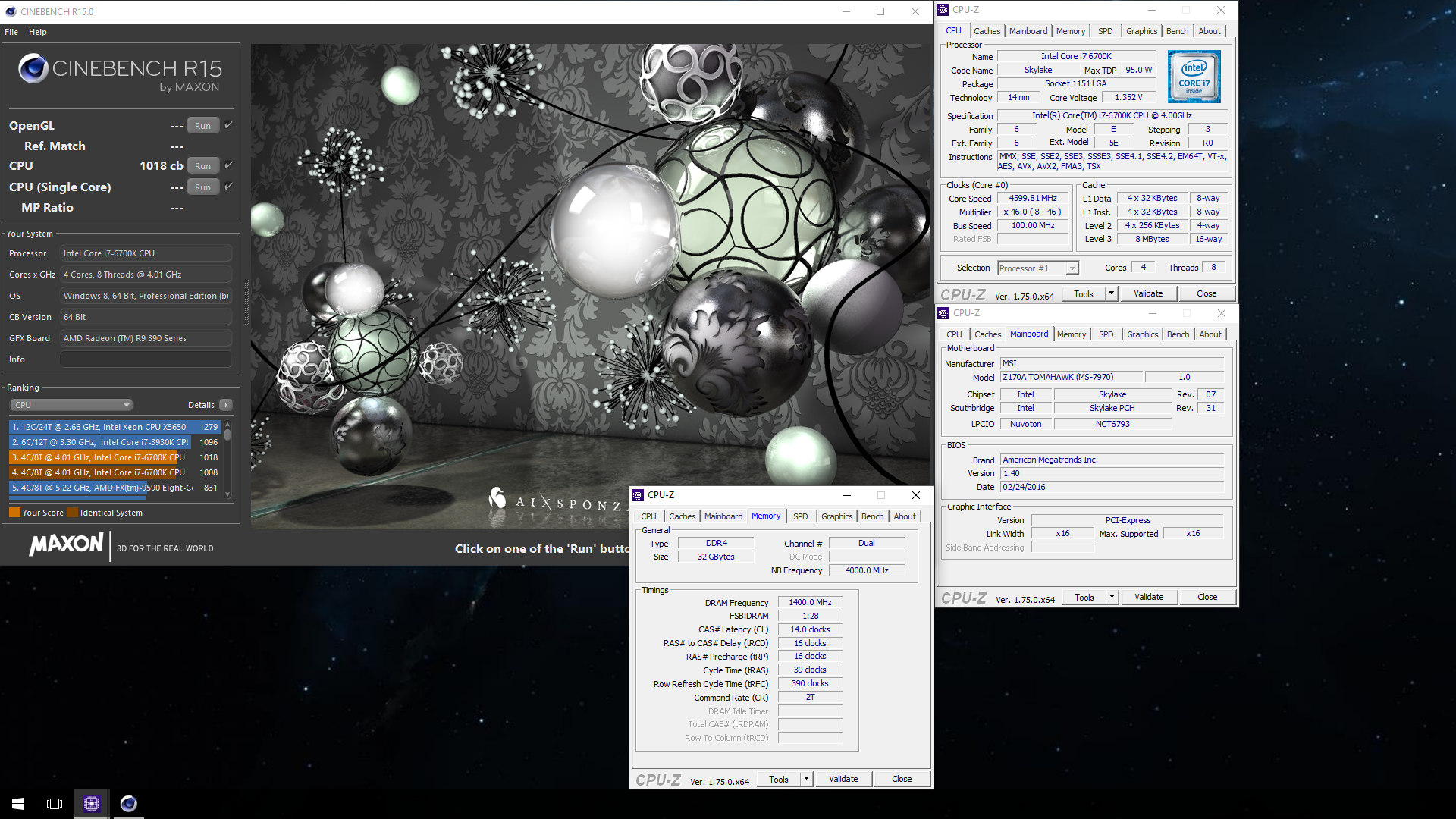This screenshot has width=1456, height=819.
Task: Click Validate in Mainboard CPU-Z window
Action: pyautogui.click(x=1149, y=597)
